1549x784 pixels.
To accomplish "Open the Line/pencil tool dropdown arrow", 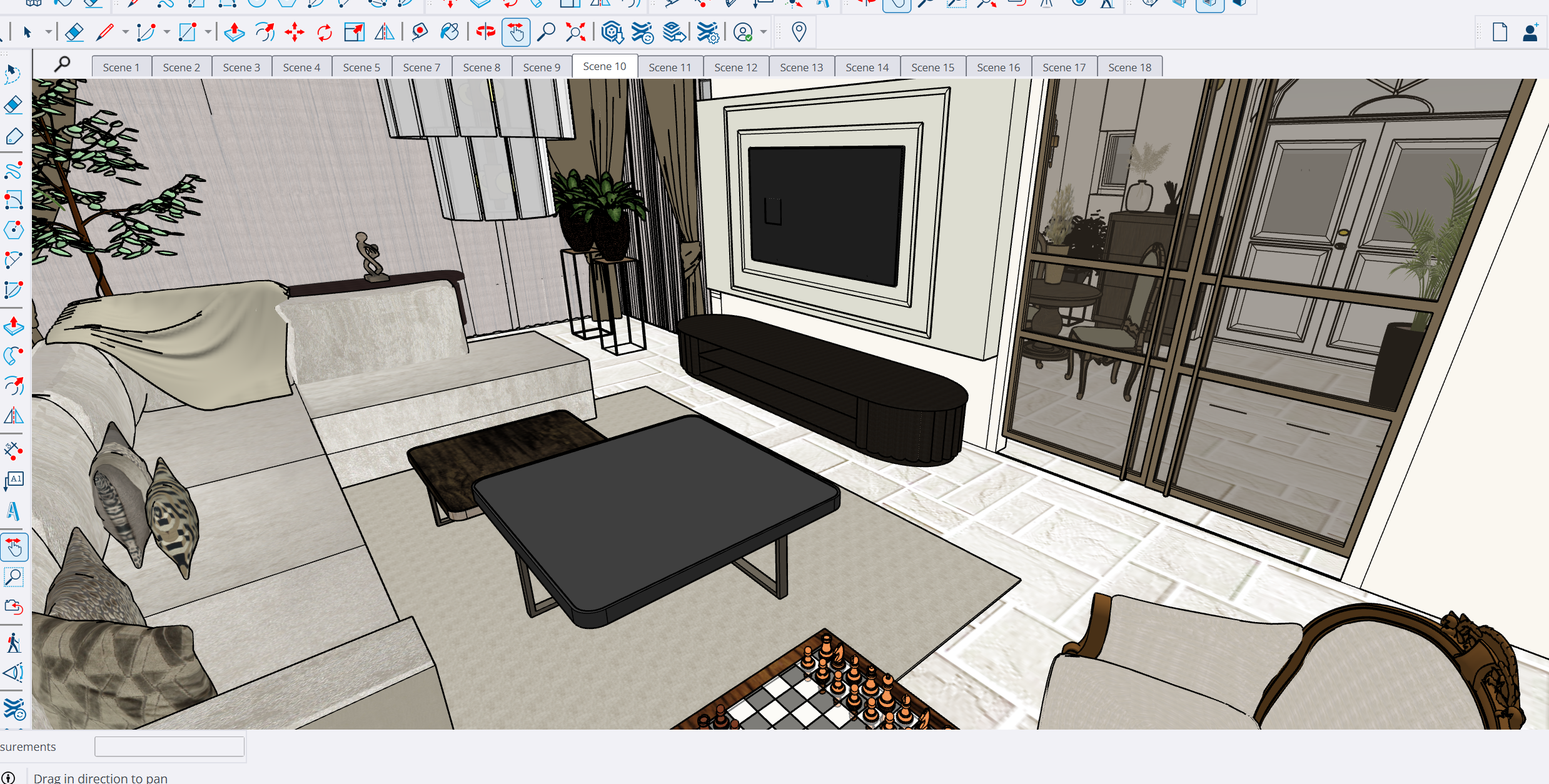I will (x=125, y=32).
